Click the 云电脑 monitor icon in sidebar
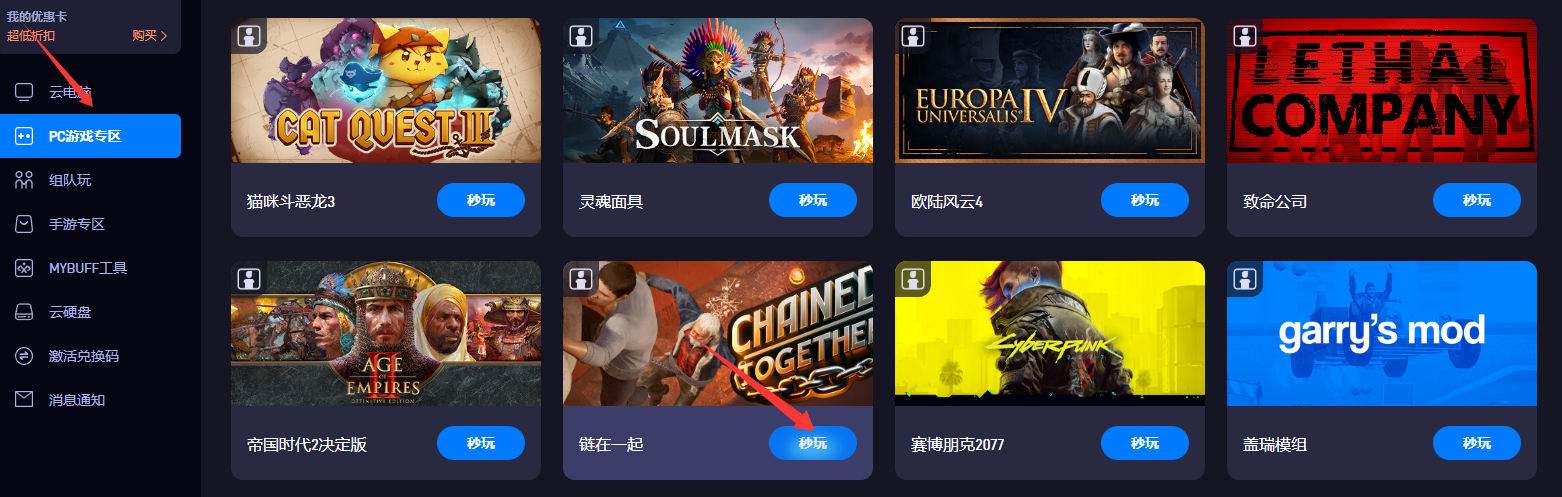This screenshot has height=497, width=1562. [24, 92]
